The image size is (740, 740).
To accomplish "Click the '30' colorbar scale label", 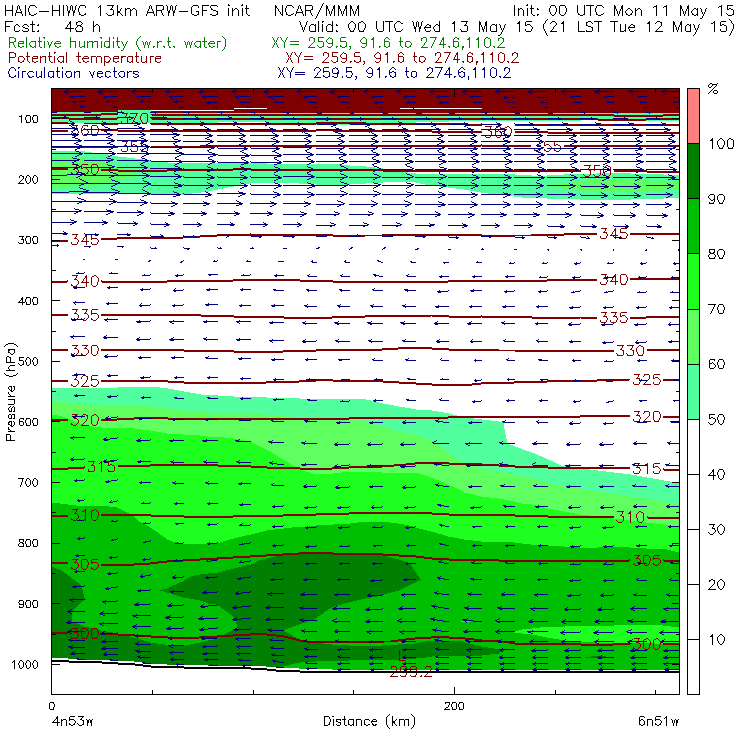I will [716, 530].
